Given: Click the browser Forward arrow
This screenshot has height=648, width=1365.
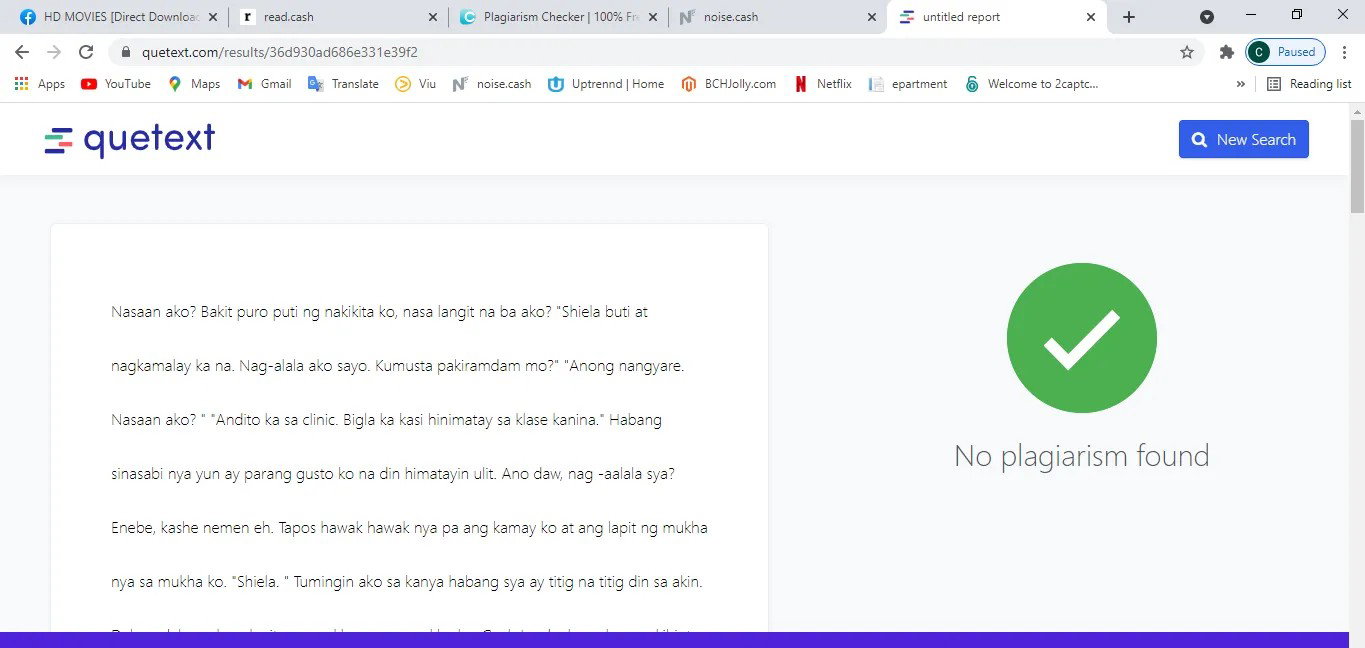Looking at the screenshot, I should (x=54, y=52).
